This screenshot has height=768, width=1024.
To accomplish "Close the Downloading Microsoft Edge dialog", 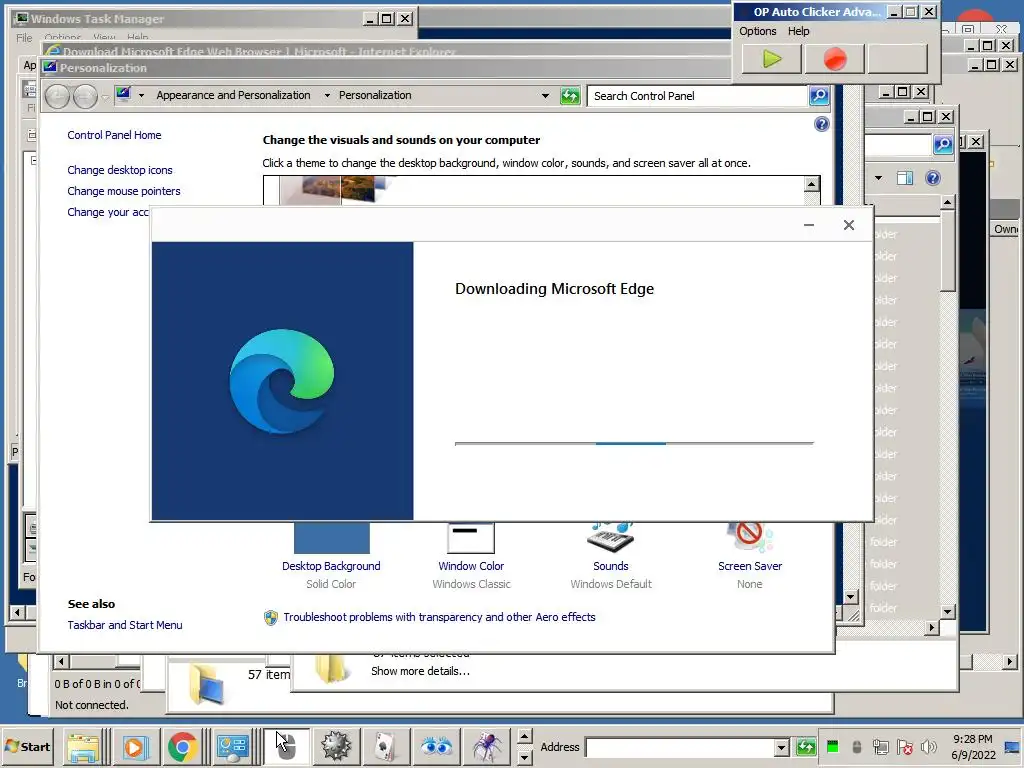I will click(848, 225).
